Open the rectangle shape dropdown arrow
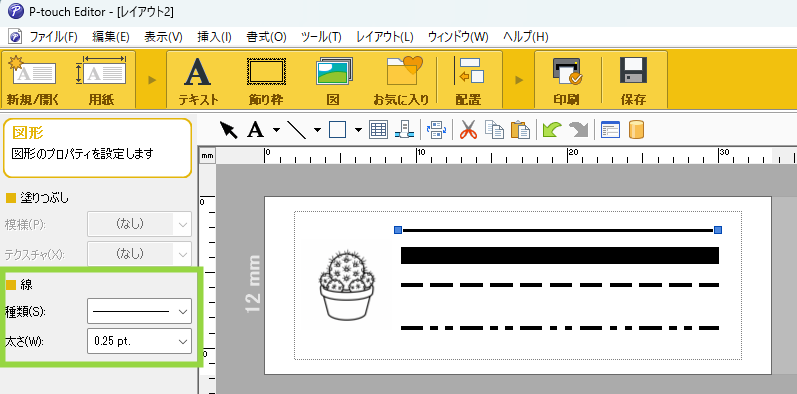The width and height of the screenshot is (797, 394). 358,130
